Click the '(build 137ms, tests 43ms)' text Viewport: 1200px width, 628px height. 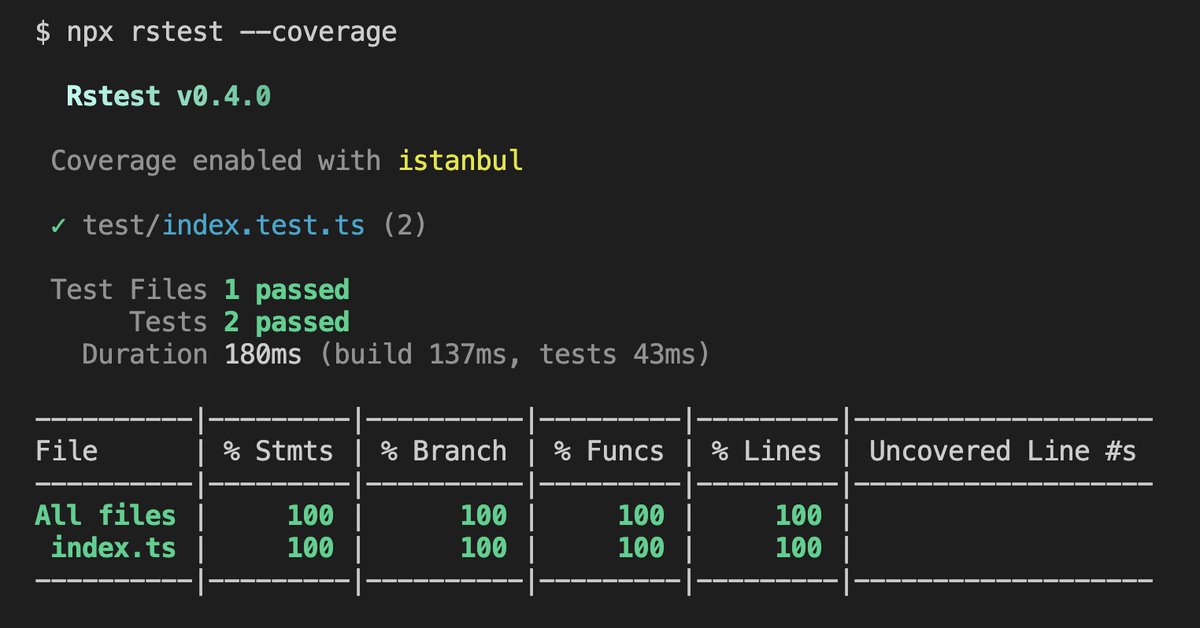tap(515, 354)
